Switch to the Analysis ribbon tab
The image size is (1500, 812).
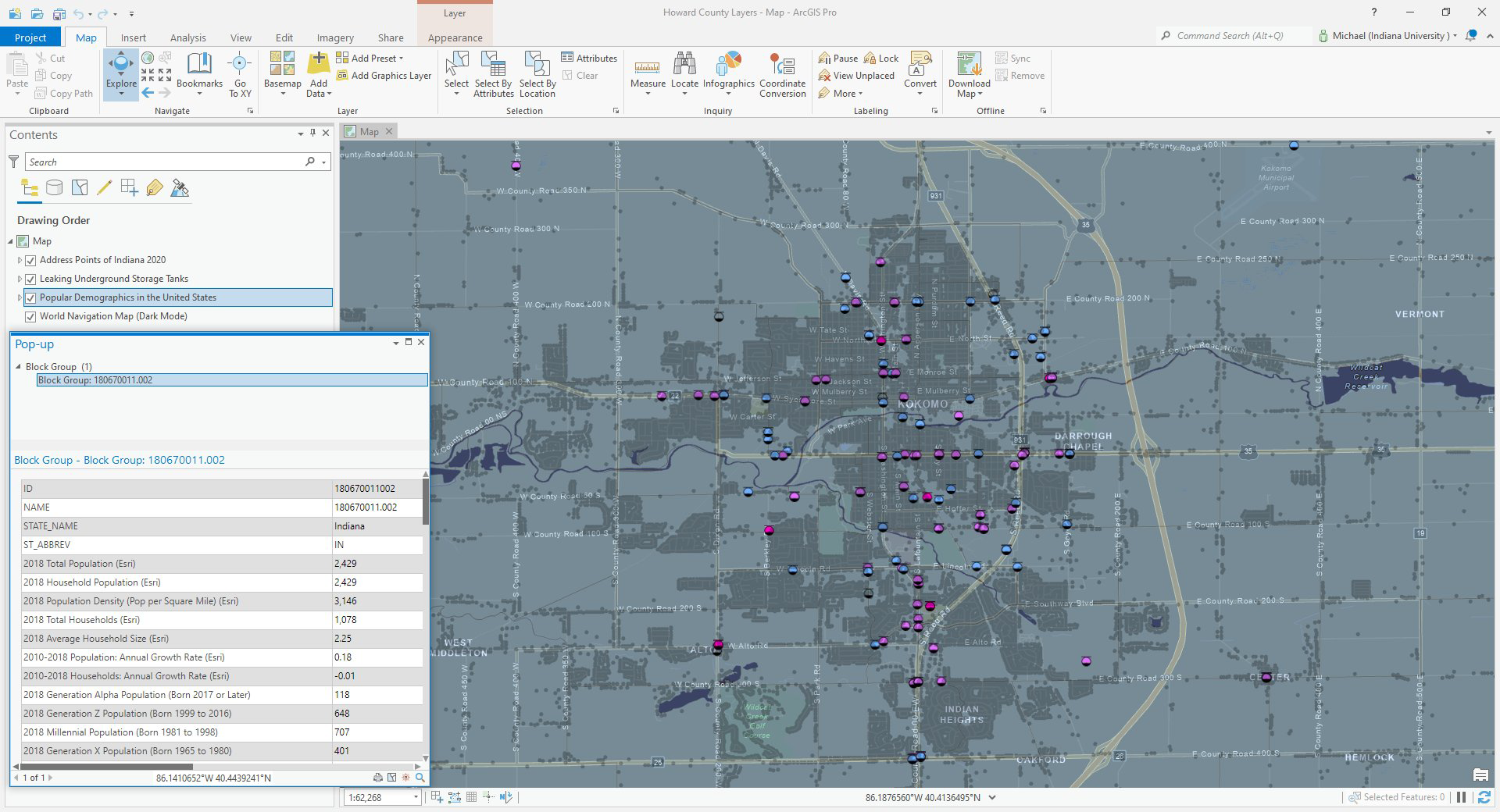click(x=187, y=37)
